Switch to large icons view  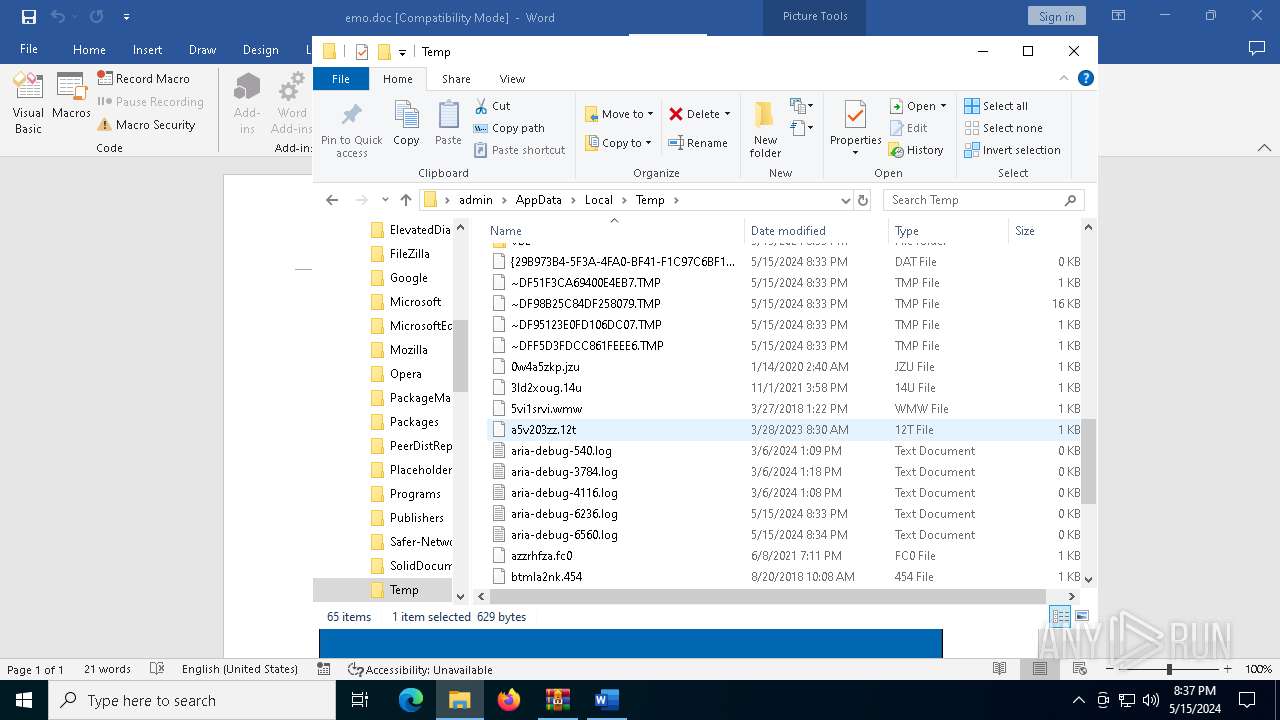[x=1081, y=617]
